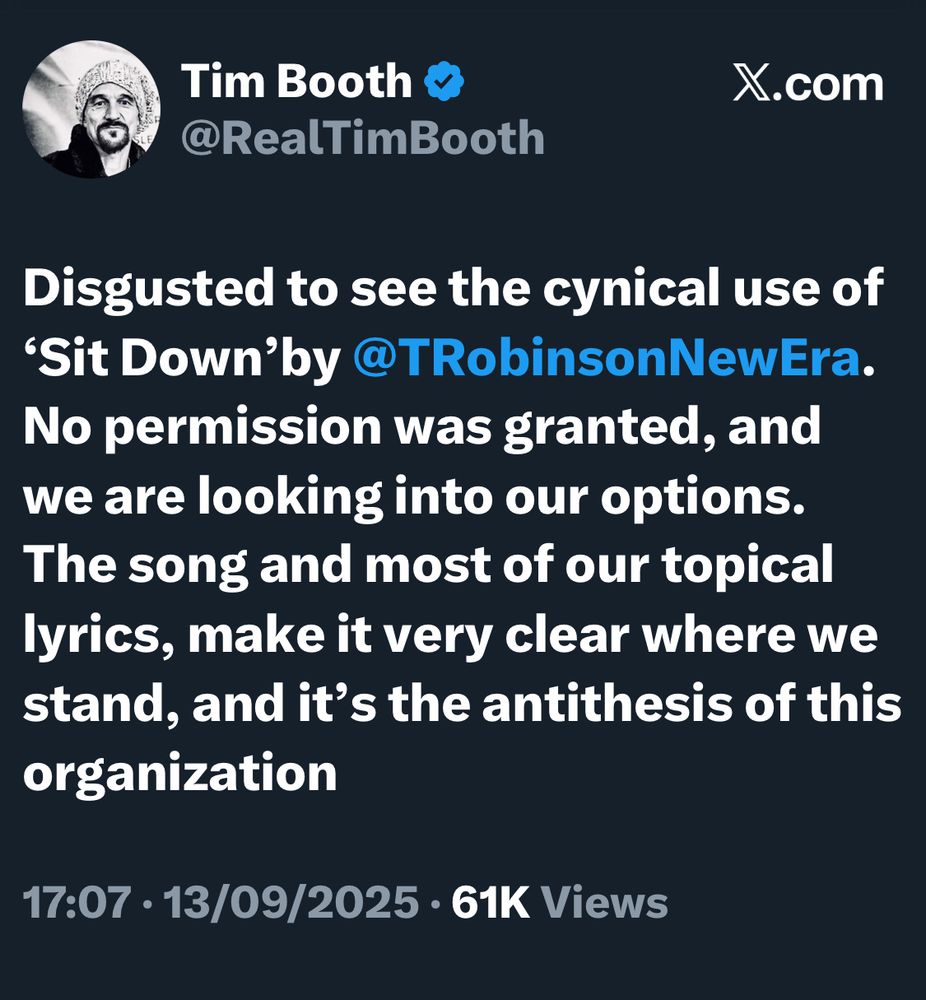
Task: Click 'The song and most of our topical' line
Action: pyautogui.click(x=428, y=565)
